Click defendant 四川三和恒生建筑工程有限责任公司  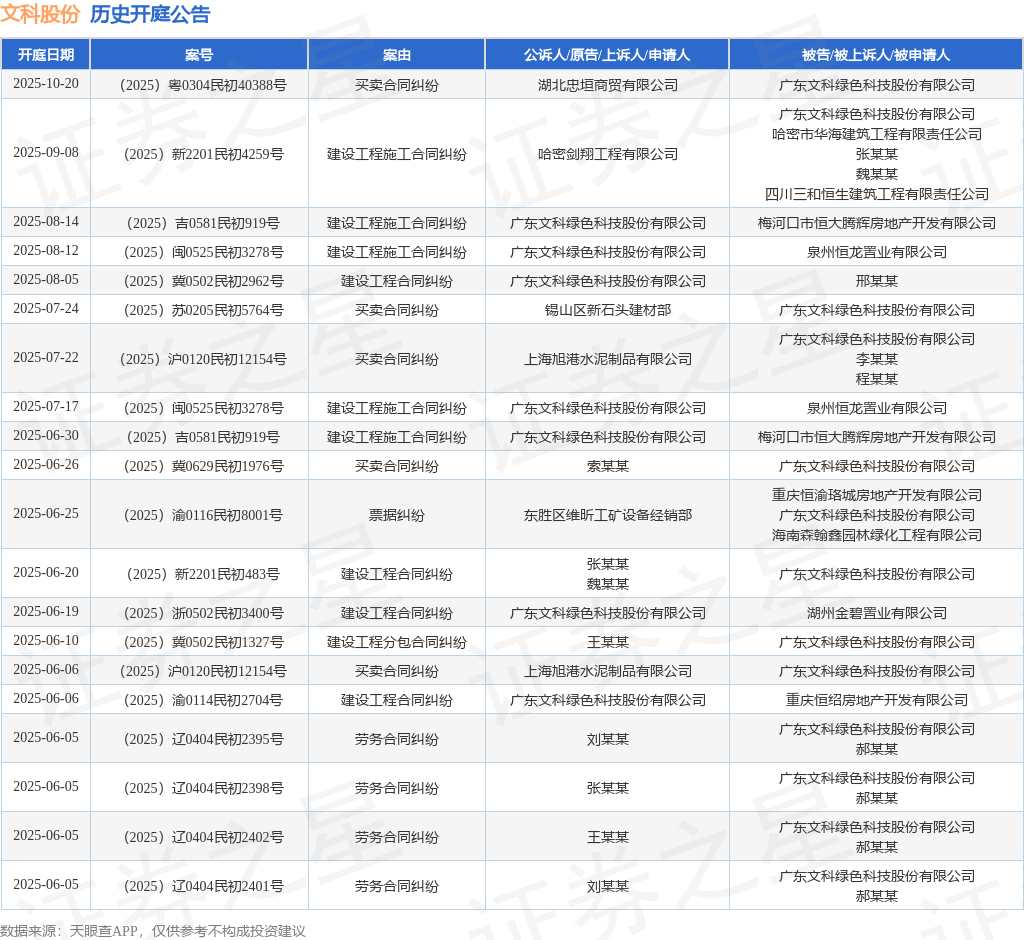(x=876, y=194)
